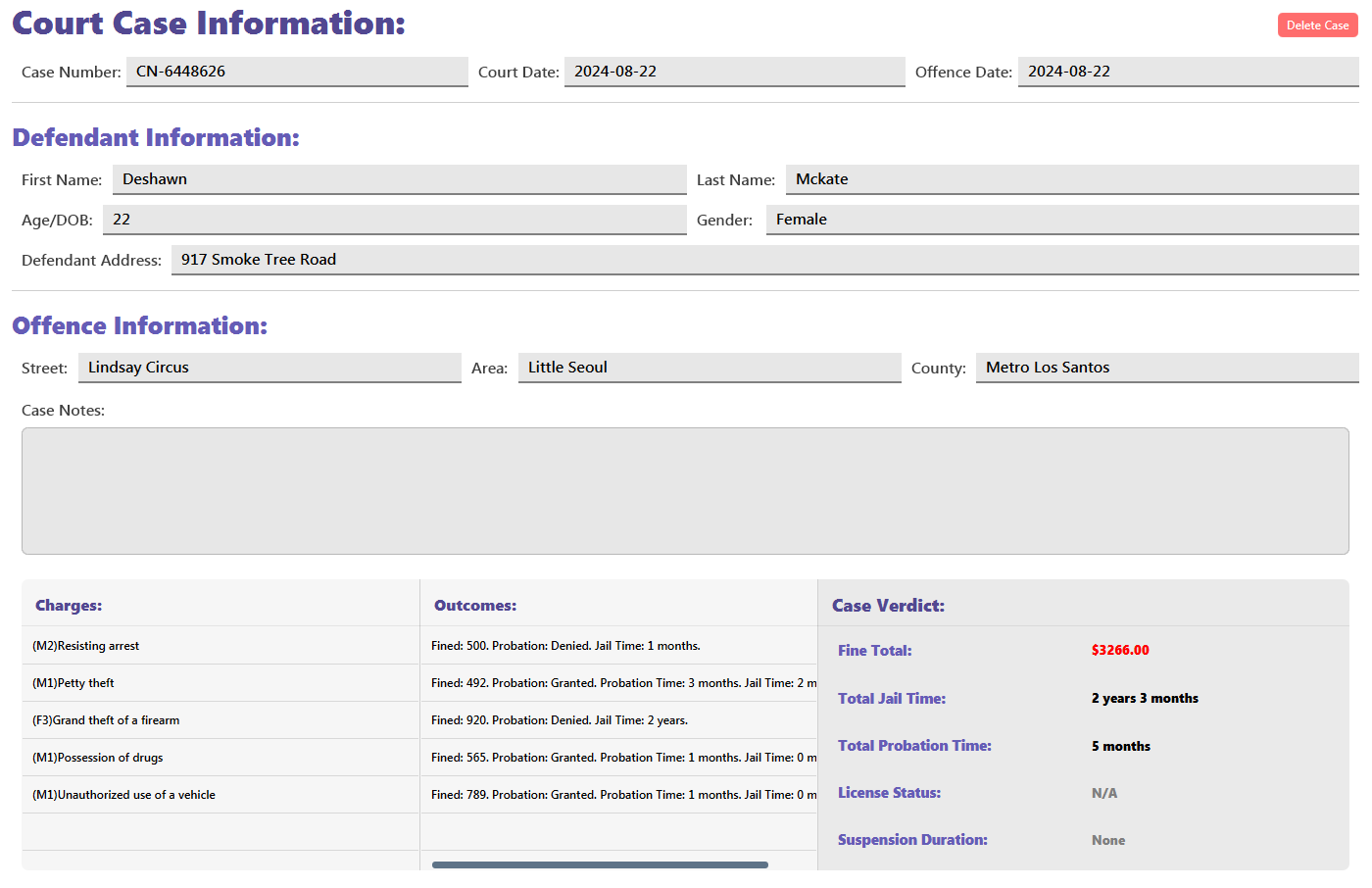Click the Last Name field showing Mckate

point(1071,179)
